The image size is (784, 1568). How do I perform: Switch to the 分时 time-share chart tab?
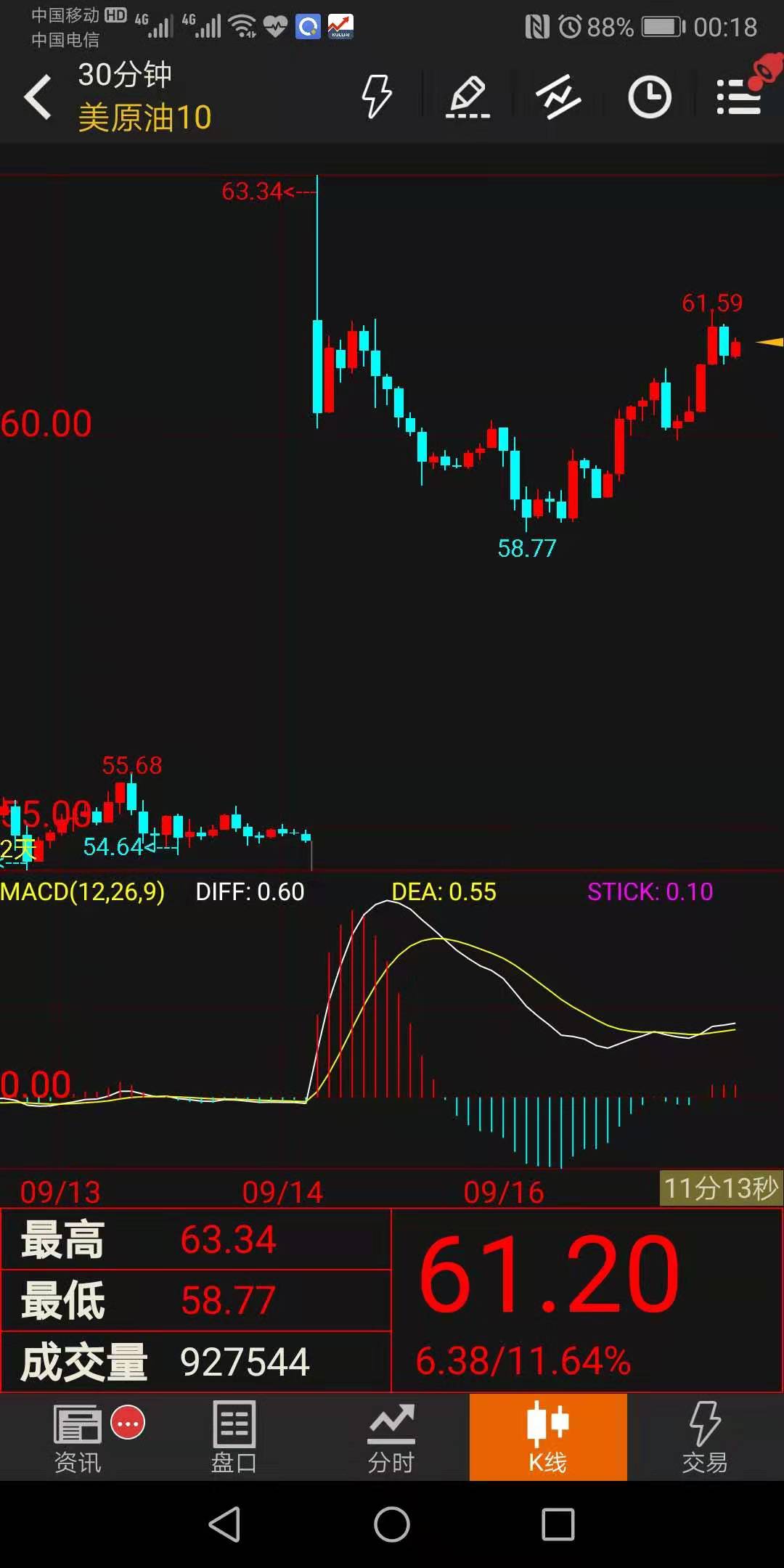point(391,1437)
